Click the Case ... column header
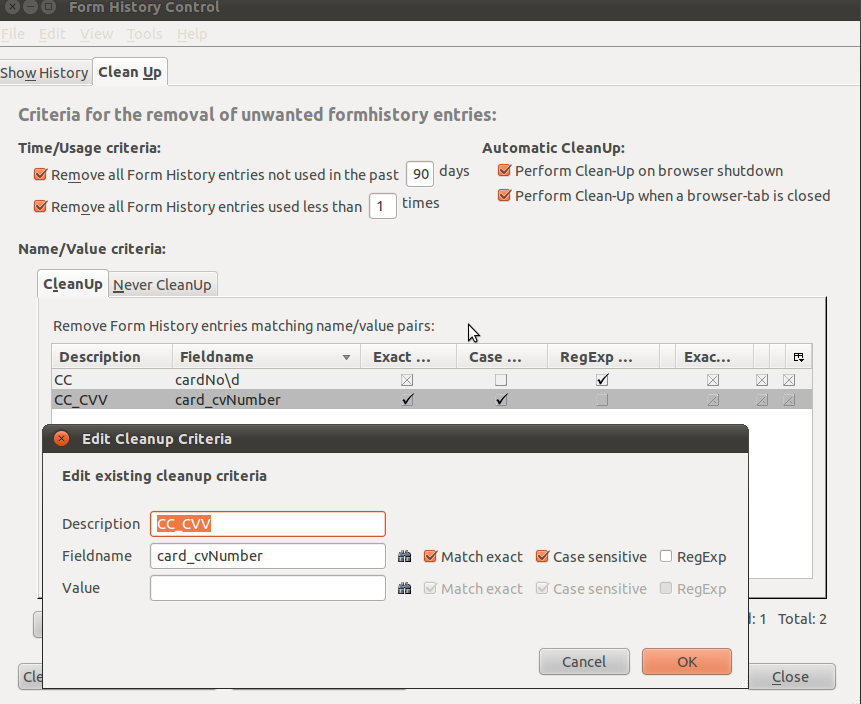This screenshot has width=861, height=704. (501, 357)
